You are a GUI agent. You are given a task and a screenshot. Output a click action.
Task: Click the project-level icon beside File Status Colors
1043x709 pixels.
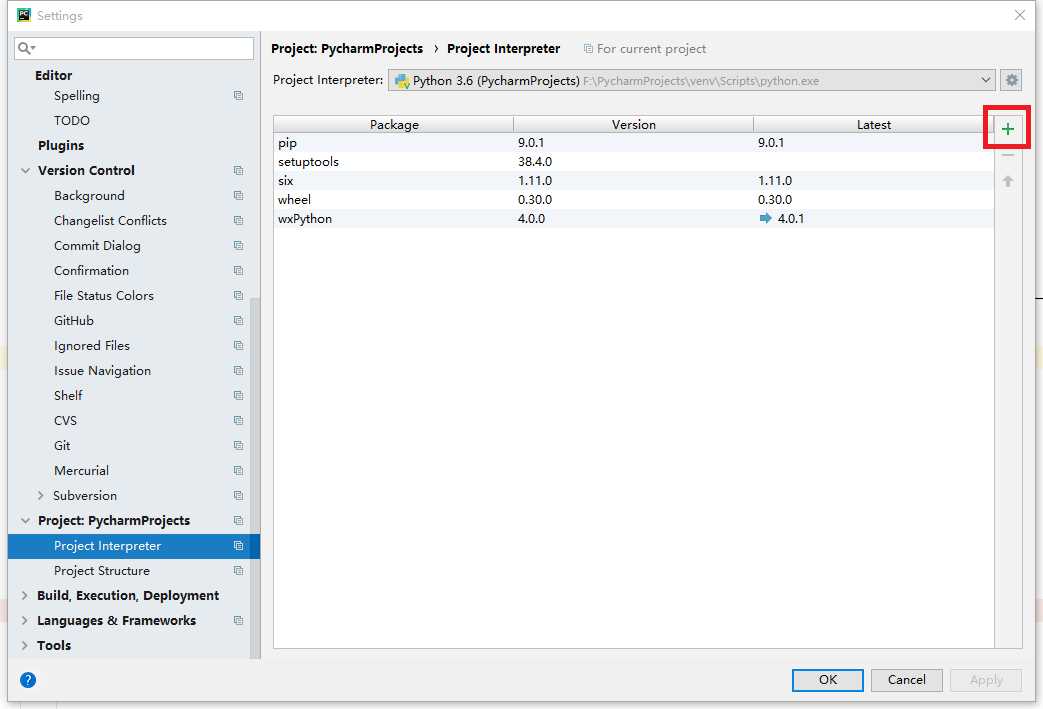click(238, 296)
